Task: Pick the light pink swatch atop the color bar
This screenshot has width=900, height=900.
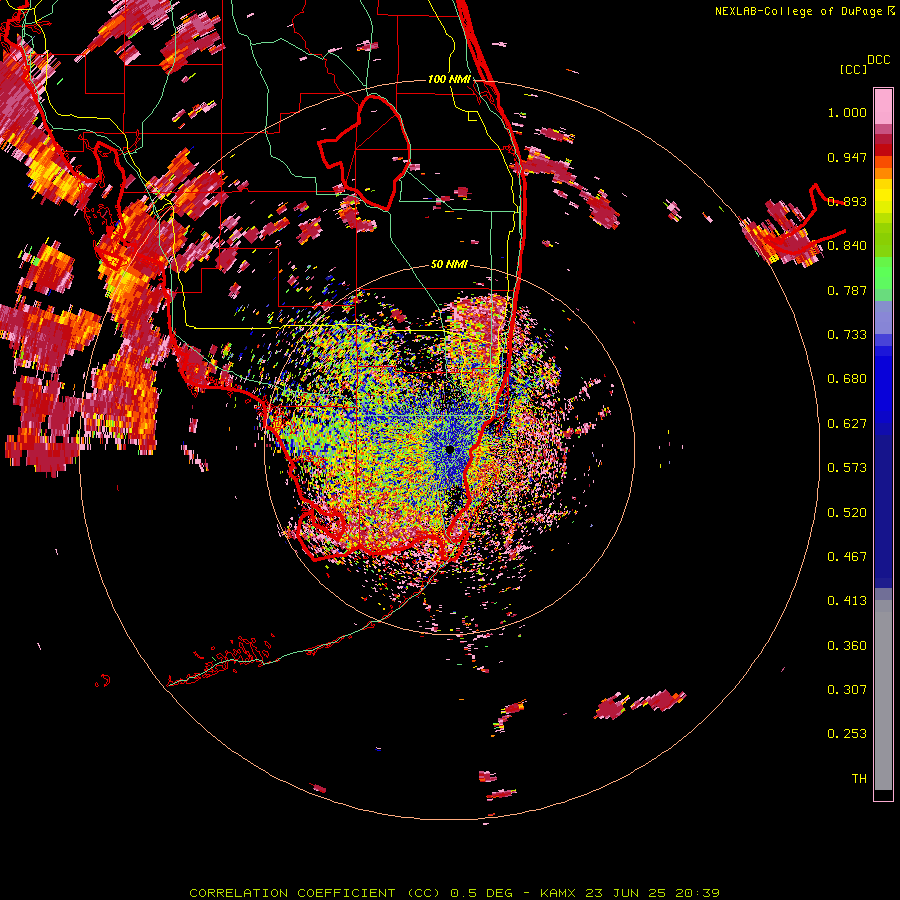Action: point(883,106)
